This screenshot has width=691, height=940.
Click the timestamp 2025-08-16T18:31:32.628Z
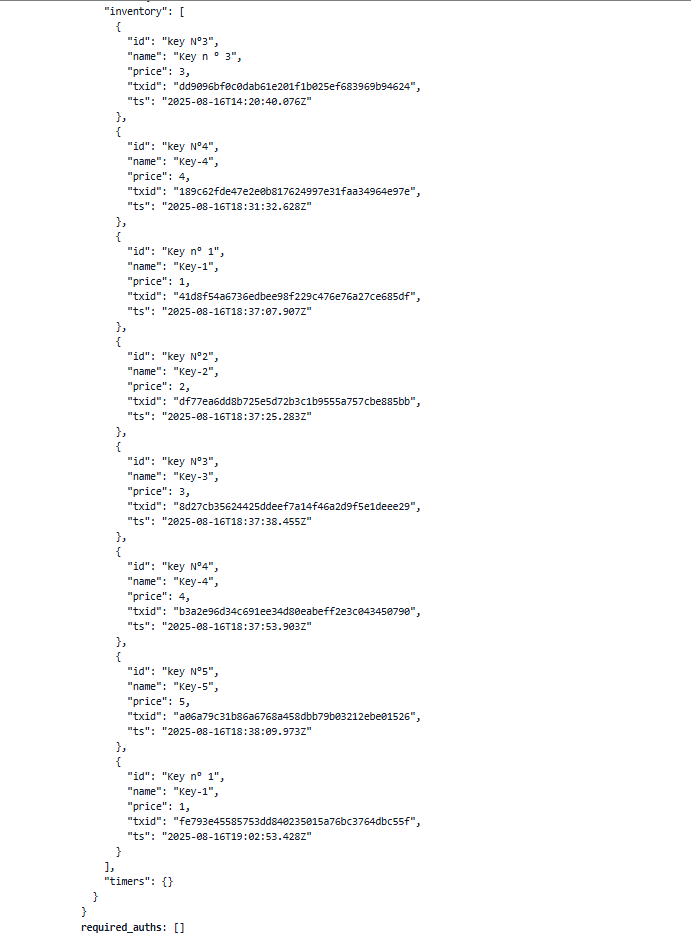coord(237,206)
